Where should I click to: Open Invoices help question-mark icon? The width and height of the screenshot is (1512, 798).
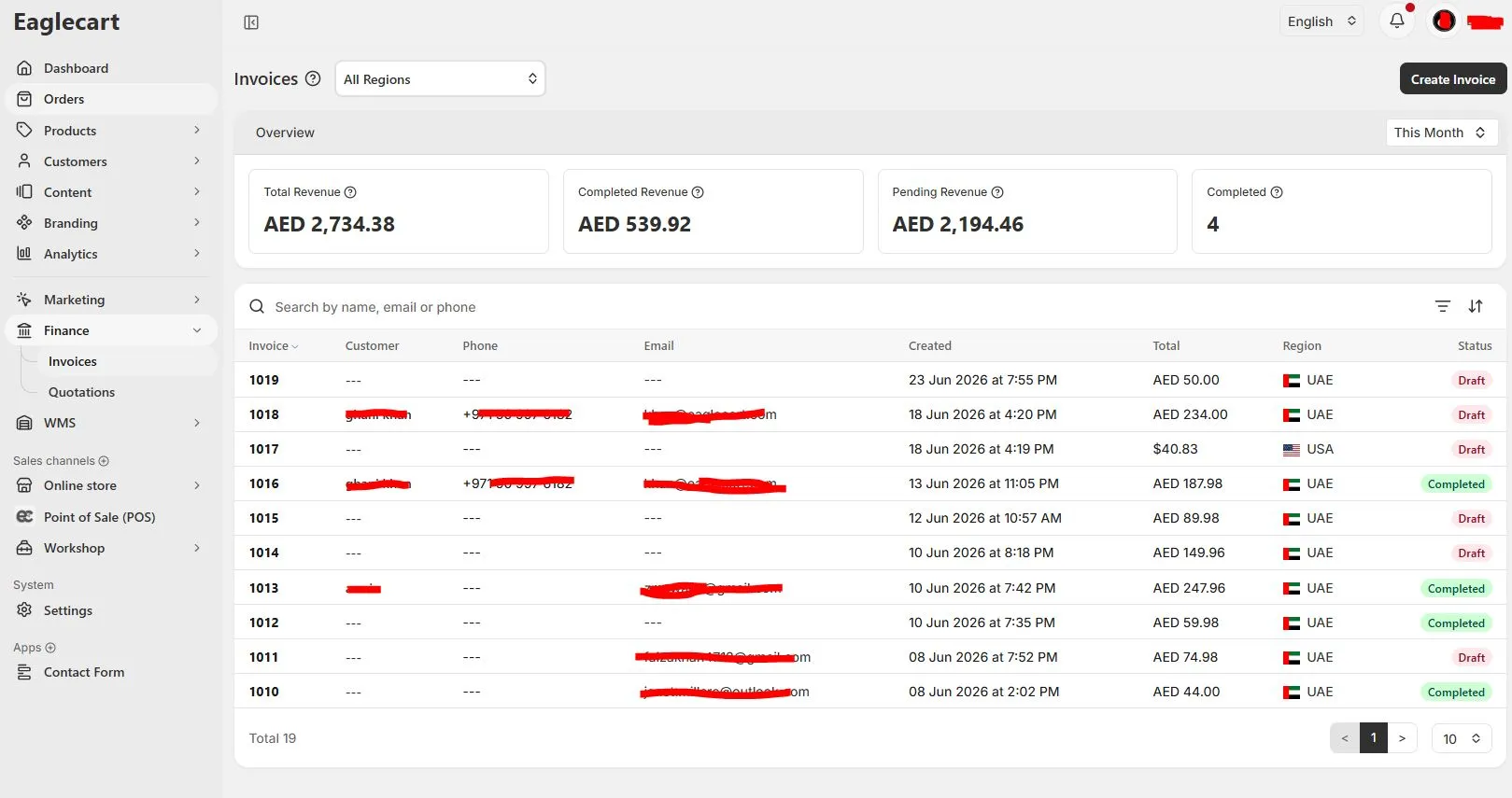[x=313, y=78]
